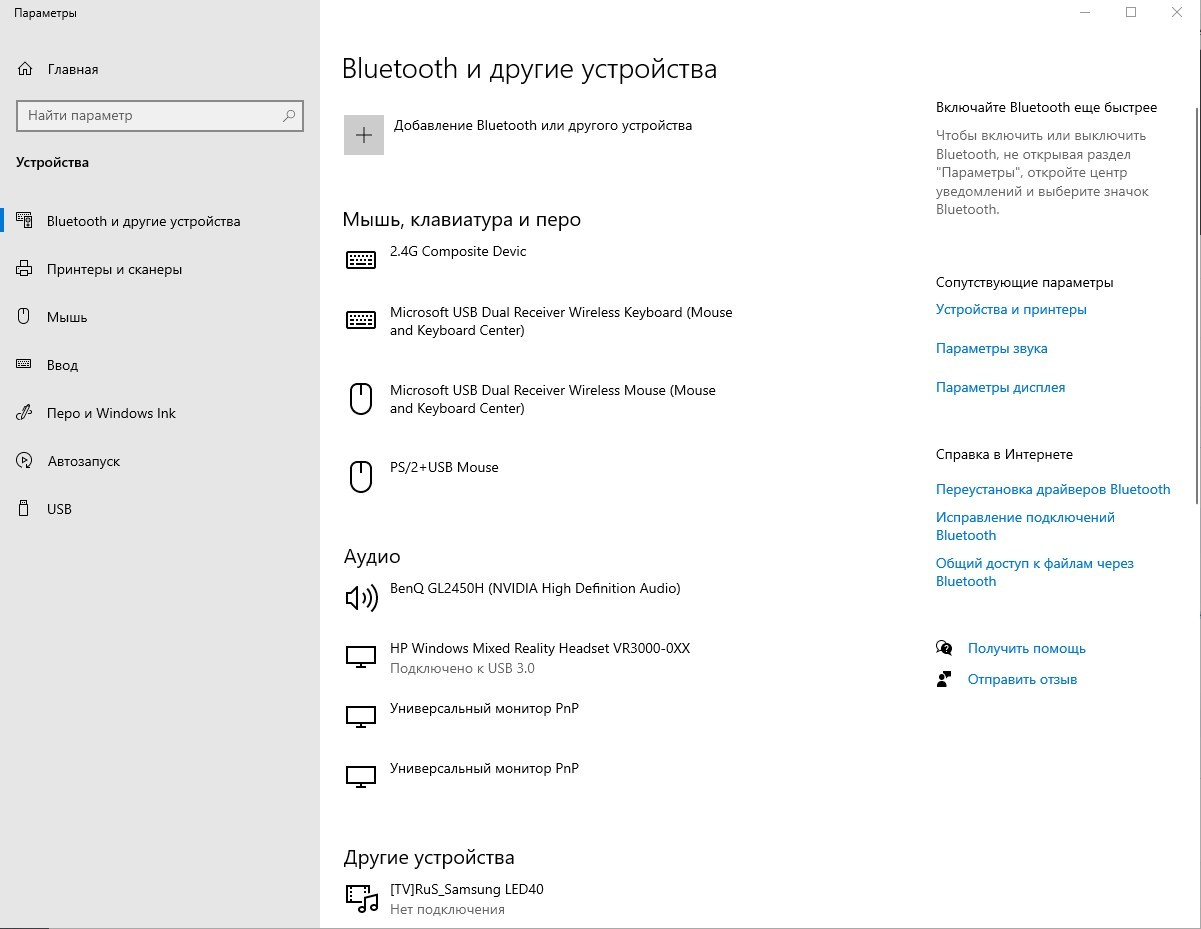This screenshot has width=1201, height=929.
Task: Maximize the Параметры window
Action: (1131, 13)
